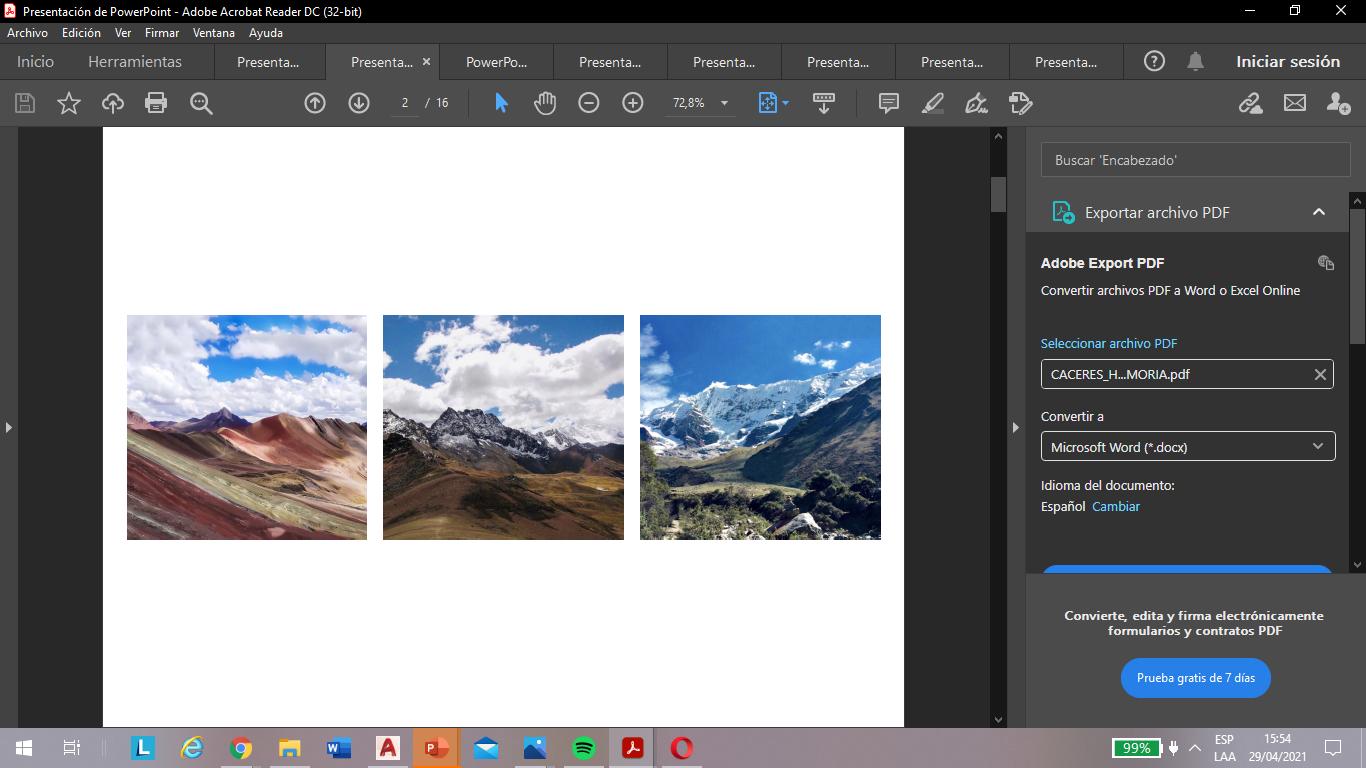Send the file by email icon

(x=1295, y=103)
